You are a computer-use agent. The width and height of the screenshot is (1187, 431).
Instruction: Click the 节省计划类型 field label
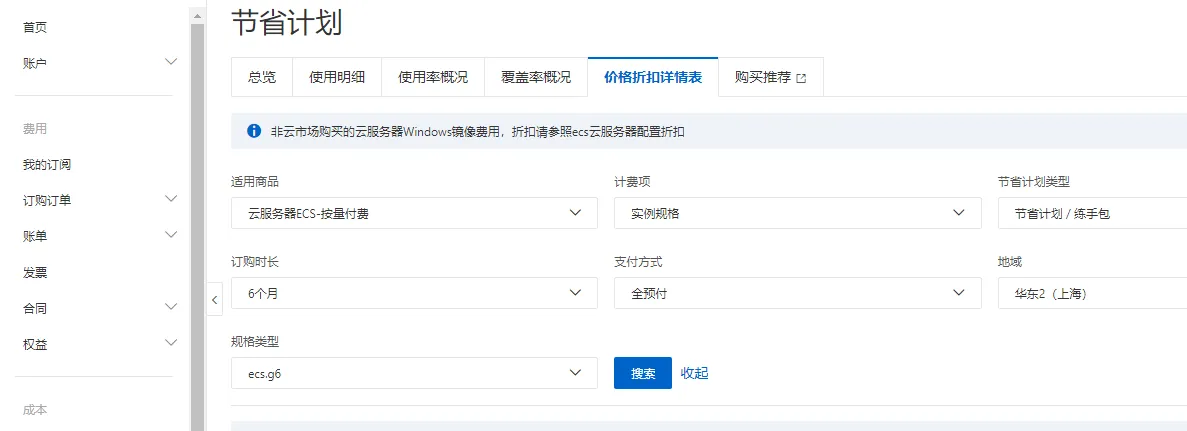pyautogui.click(x=1034, y=182)
